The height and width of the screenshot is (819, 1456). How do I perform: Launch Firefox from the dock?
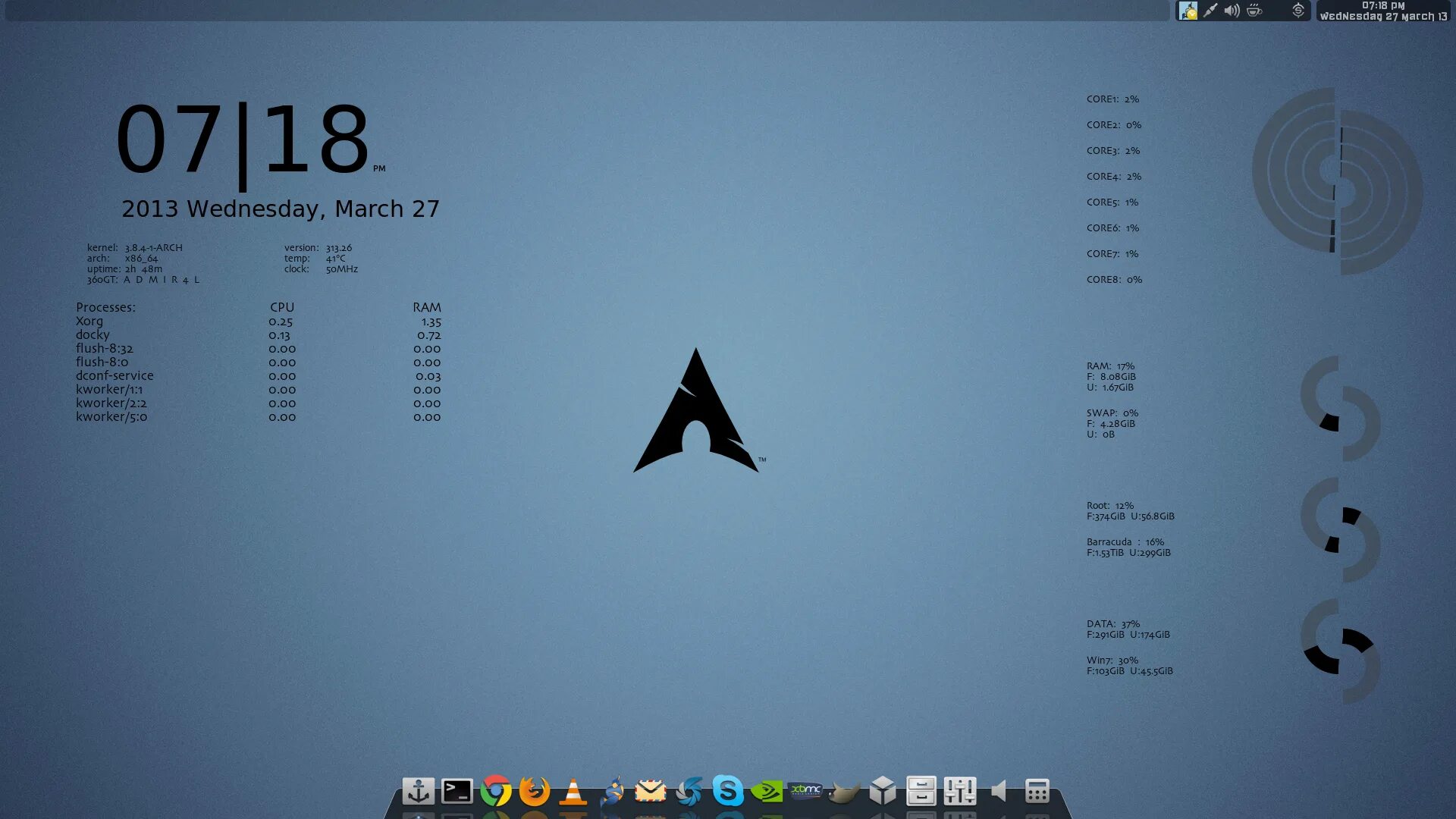click(x=535, y=791)
